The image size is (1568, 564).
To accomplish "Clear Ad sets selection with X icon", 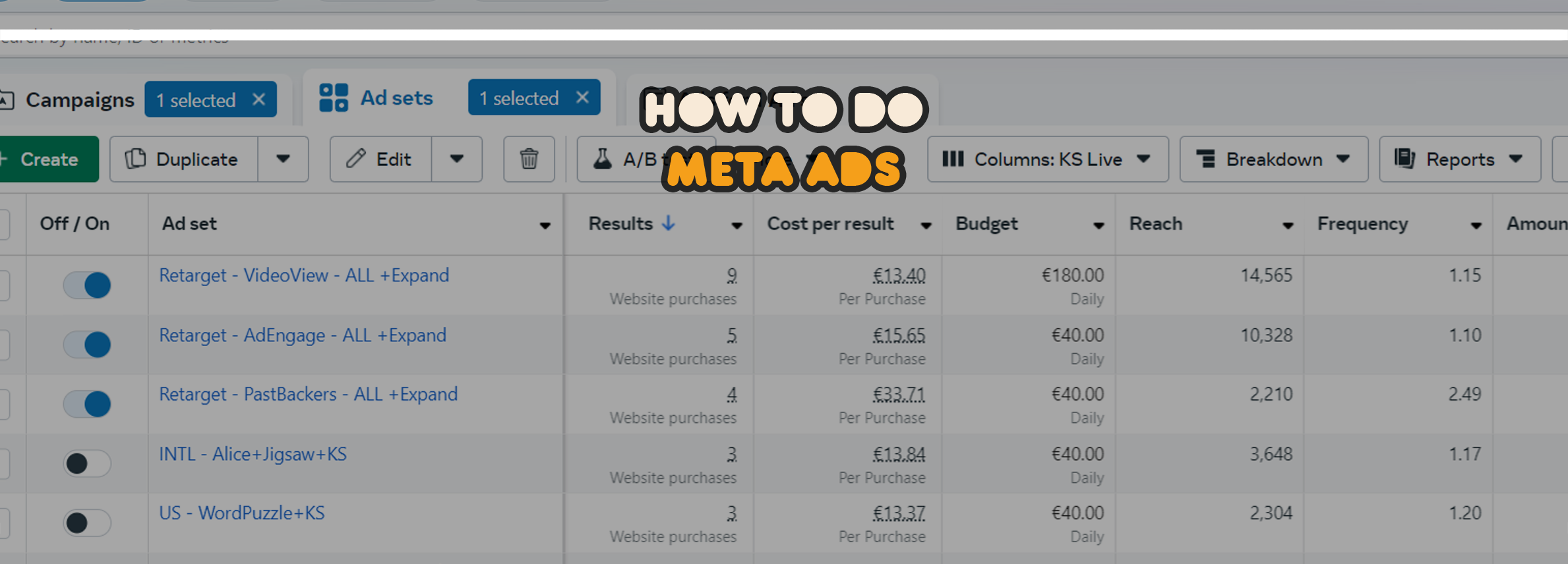I will [x=582, y=98].
